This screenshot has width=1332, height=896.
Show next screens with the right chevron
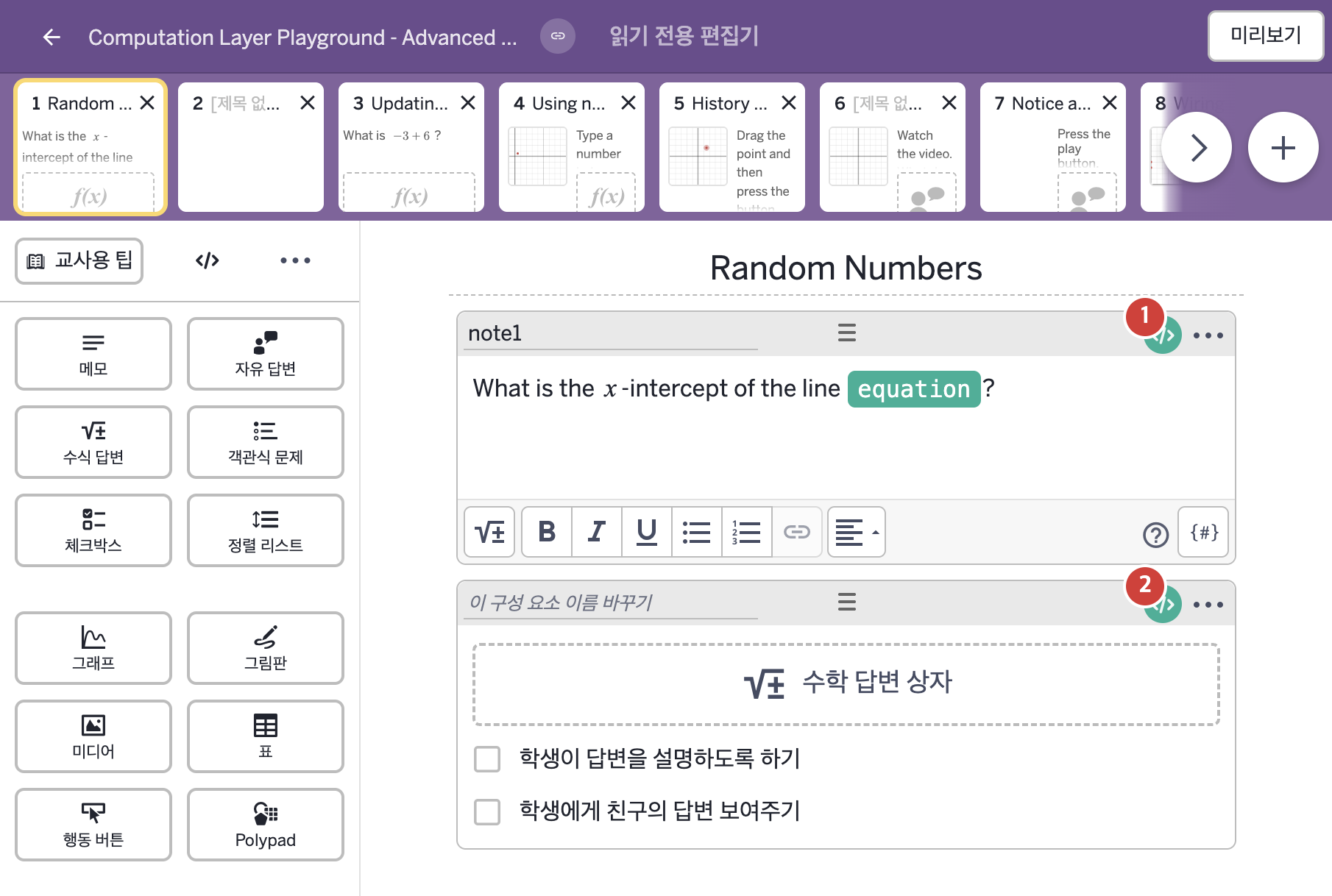point(1197,147)
